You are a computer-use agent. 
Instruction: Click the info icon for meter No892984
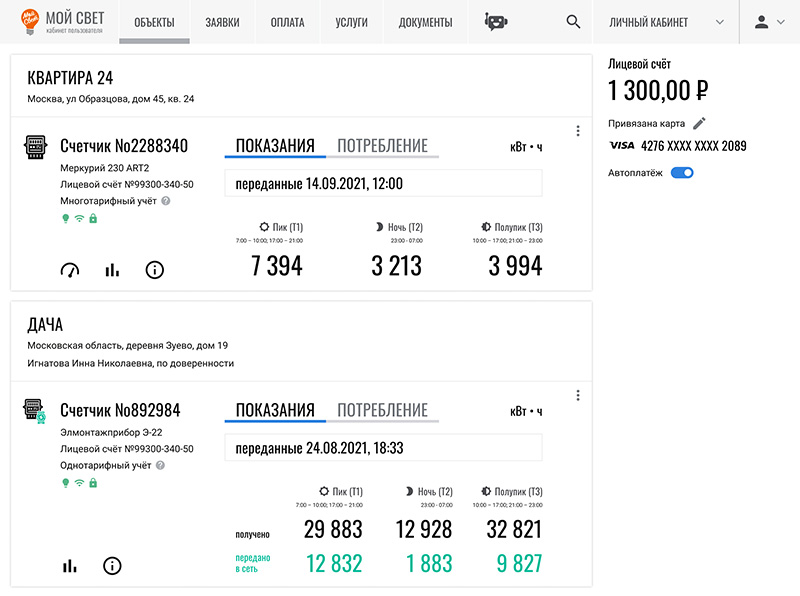tap(113, 566)
